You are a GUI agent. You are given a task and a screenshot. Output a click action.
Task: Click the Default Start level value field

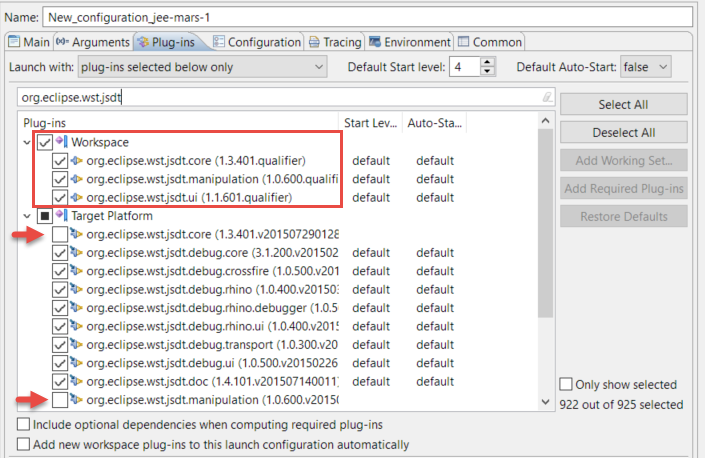[465, 67]
